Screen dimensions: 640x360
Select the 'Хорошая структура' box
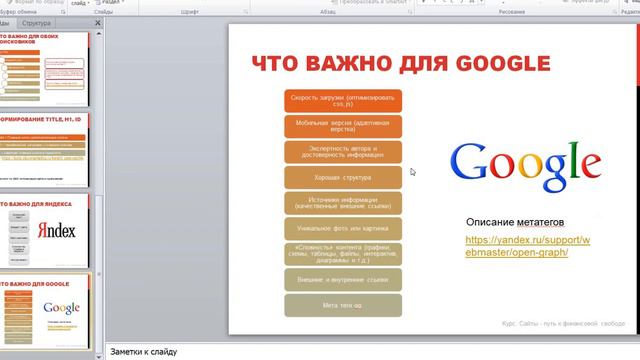343,178
